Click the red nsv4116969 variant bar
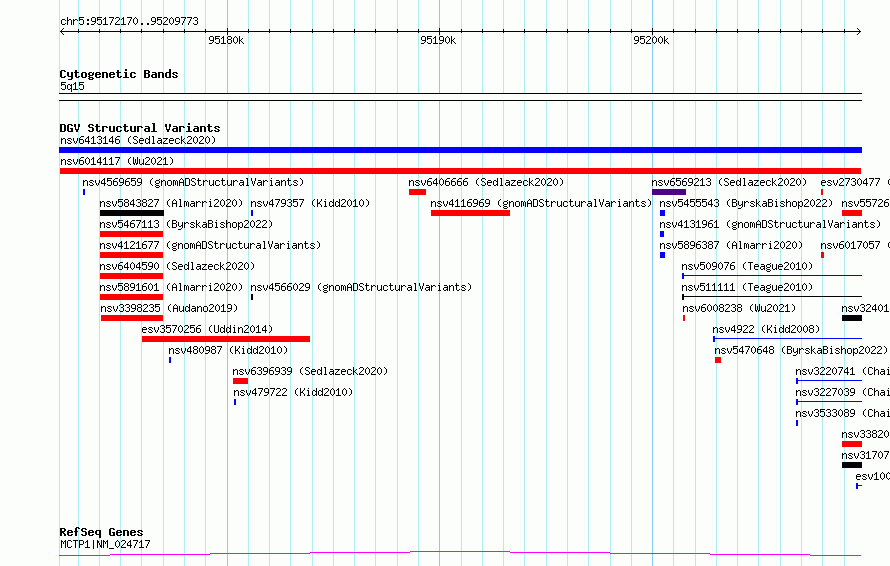This screenshot has height=566, width=890. coord(470,213)
